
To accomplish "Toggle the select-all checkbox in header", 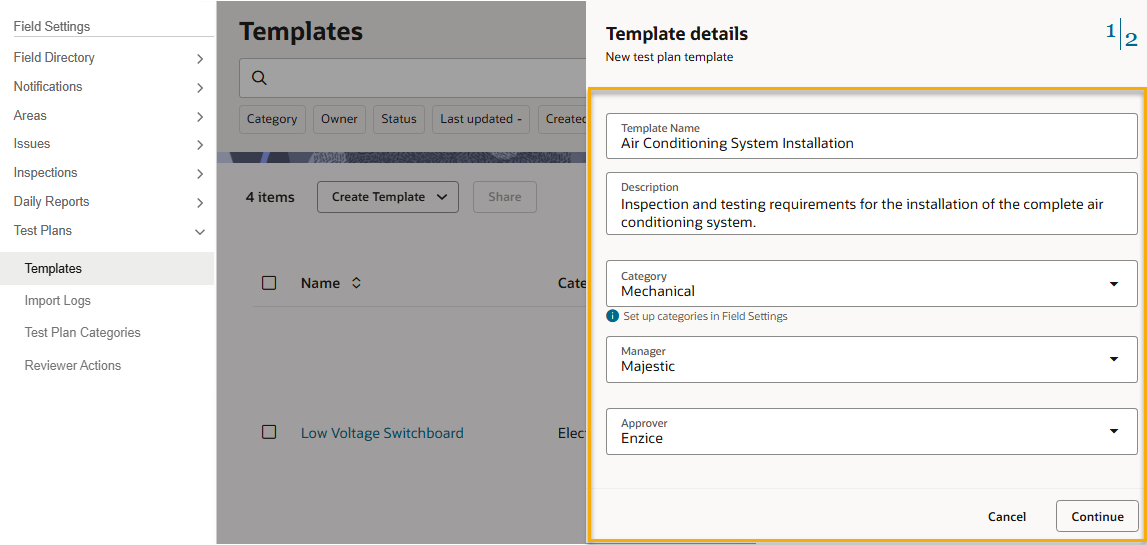I will tap(269, 283).
